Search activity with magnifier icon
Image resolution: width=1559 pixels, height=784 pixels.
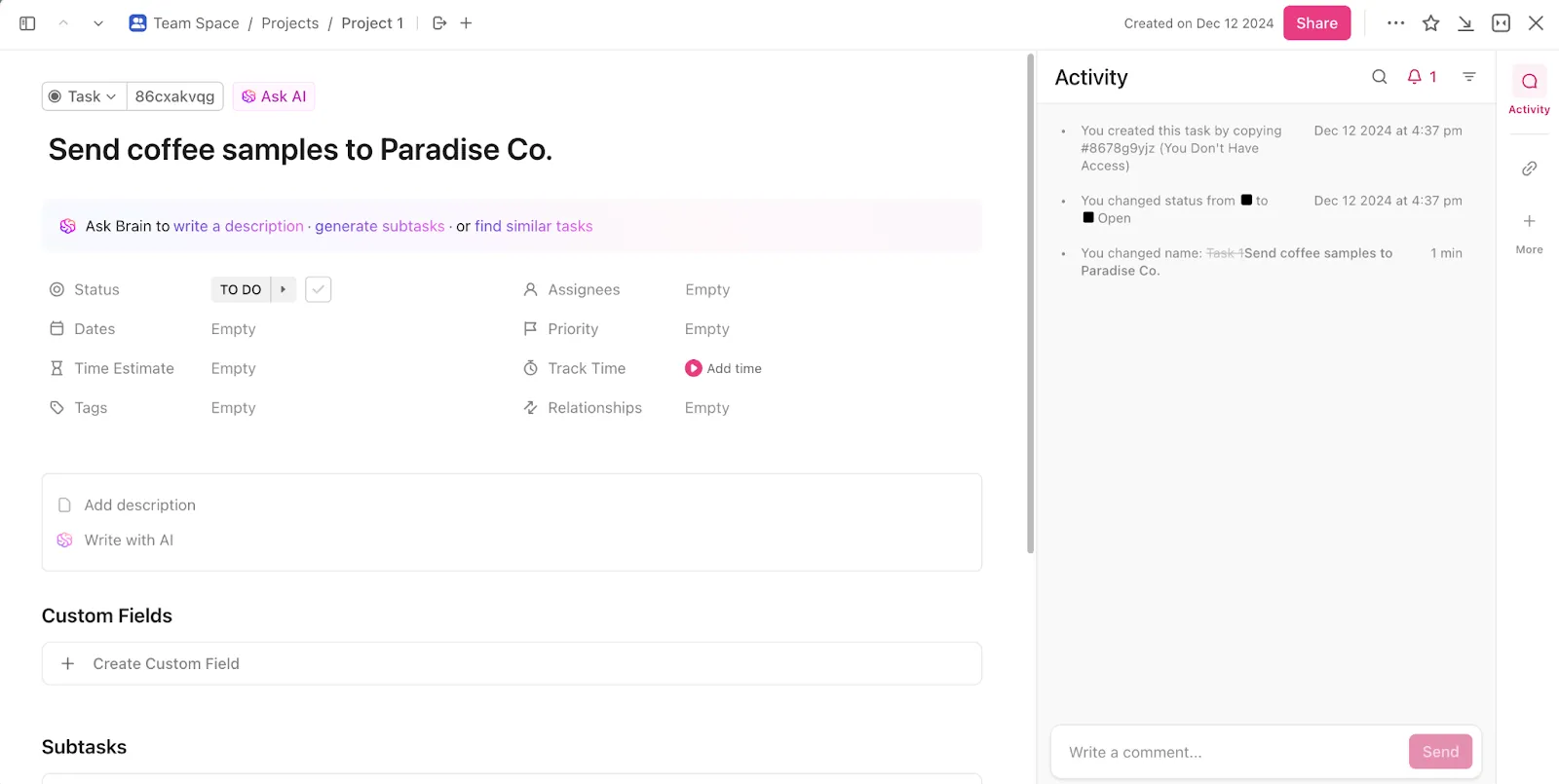[1380, 77]
